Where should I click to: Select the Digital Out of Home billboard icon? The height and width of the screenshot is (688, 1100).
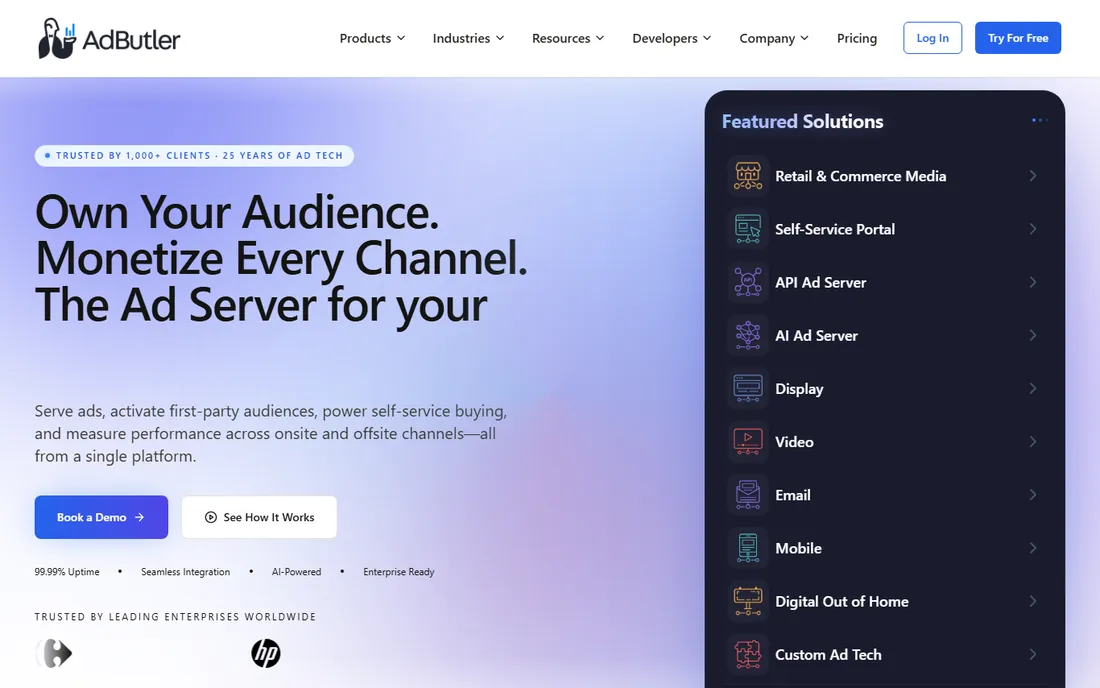(748, 602)
